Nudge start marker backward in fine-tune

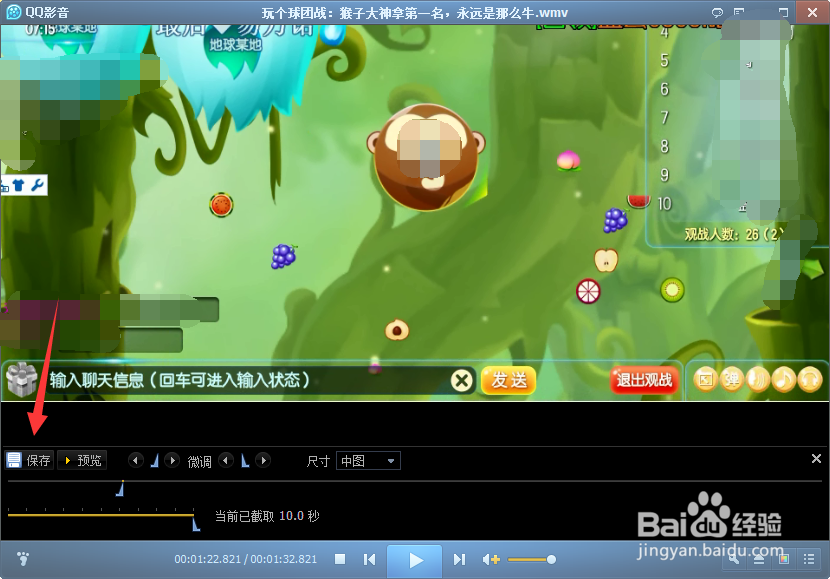[x=136, y=460]
